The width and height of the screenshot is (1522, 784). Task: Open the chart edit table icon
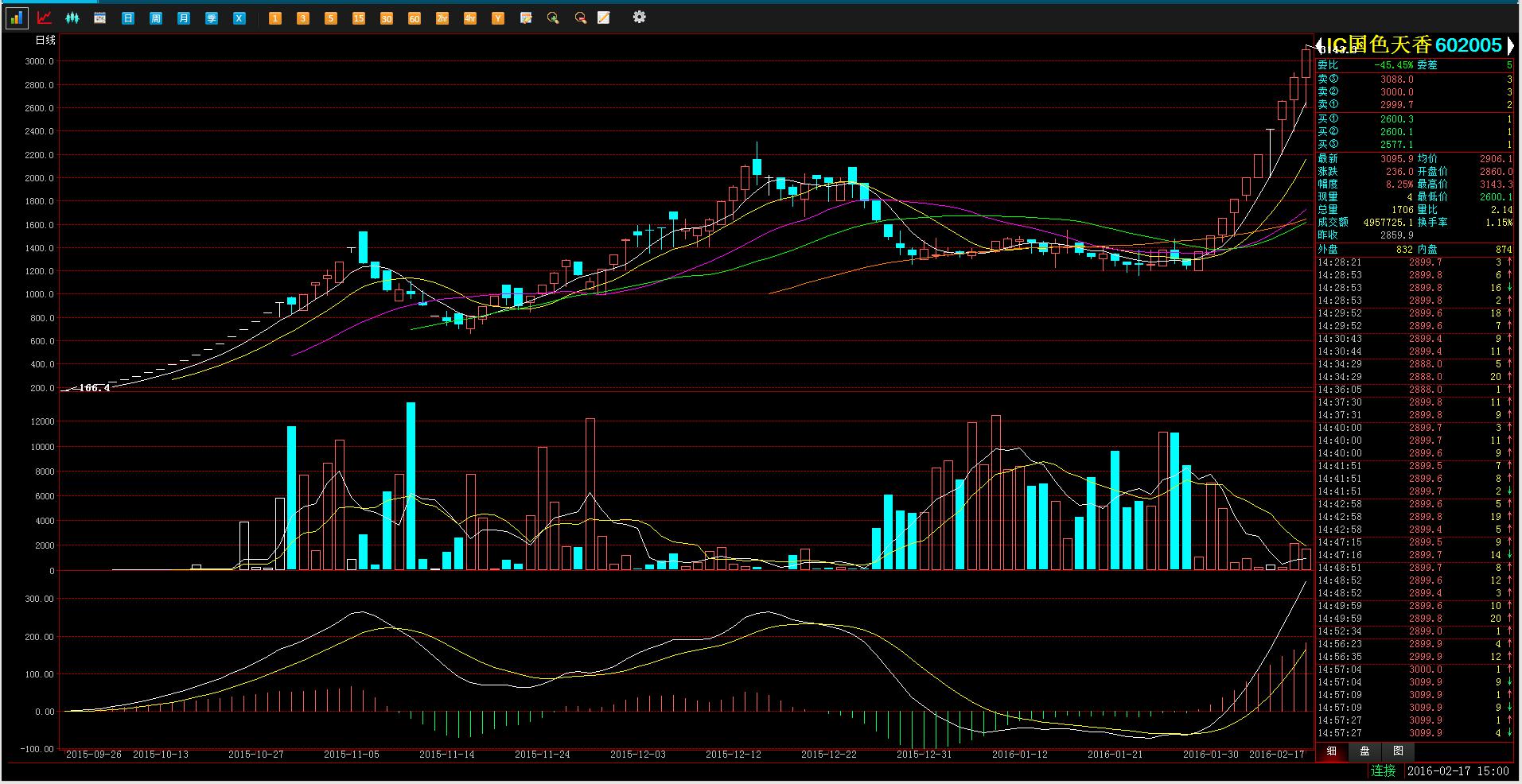(526, 17)
